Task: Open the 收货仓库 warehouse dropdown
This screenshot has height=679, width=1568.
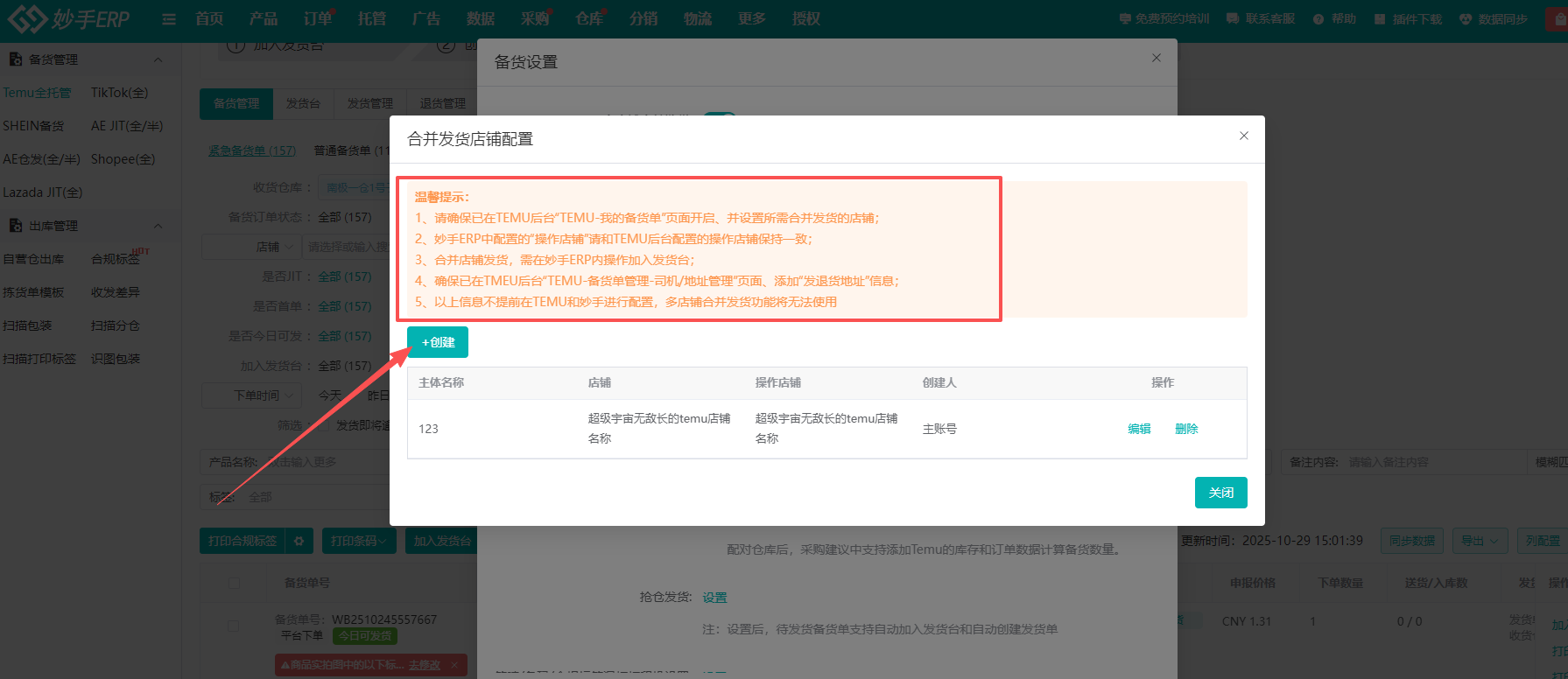Action: [355, 187]
